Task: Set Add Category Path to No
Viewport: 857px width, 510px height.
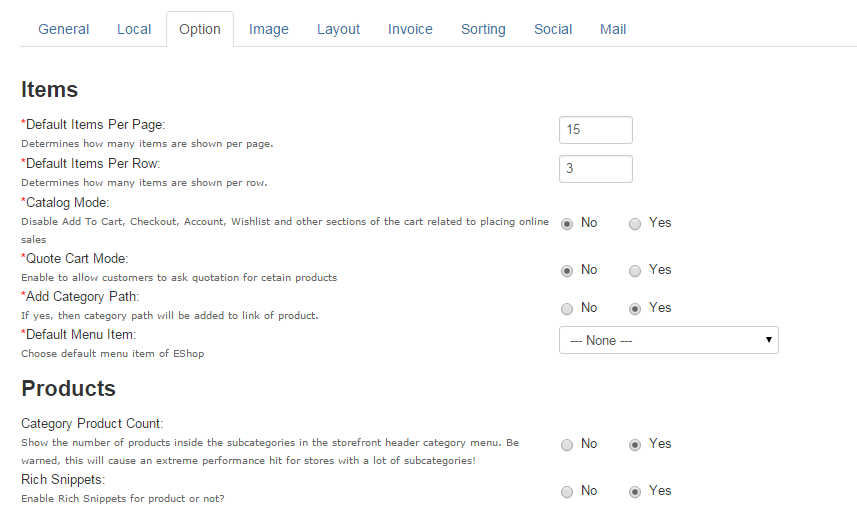Action: click(567, 309)
